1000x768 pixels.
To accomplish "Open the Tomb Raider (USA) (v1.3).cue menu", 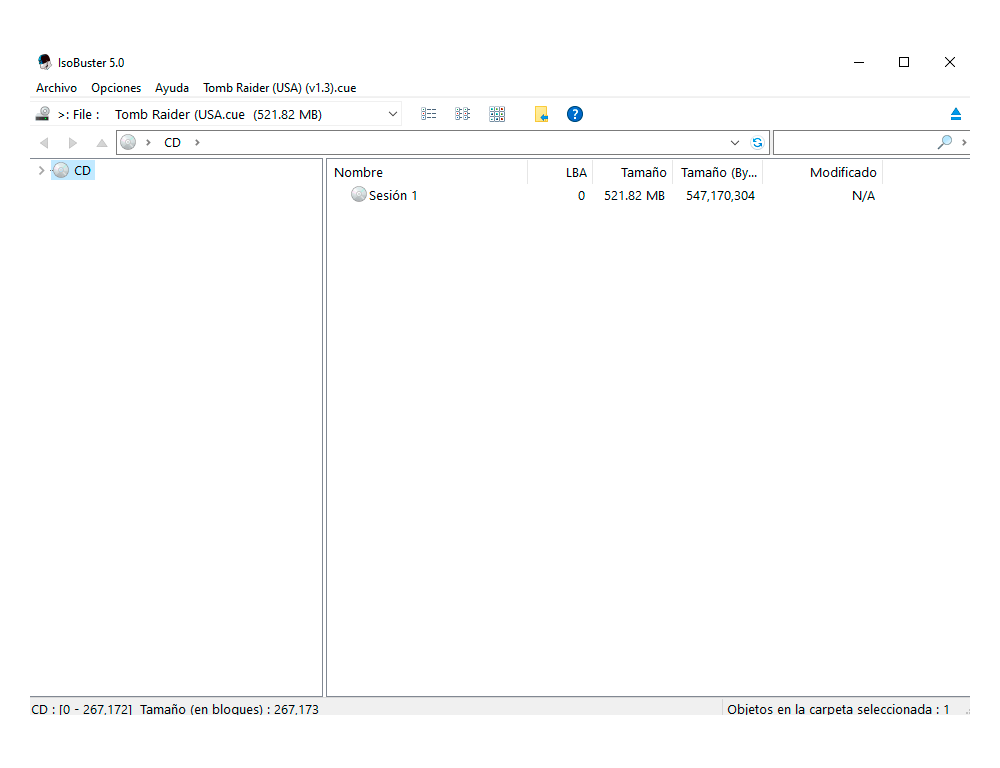I will click(x=279, y=88).
